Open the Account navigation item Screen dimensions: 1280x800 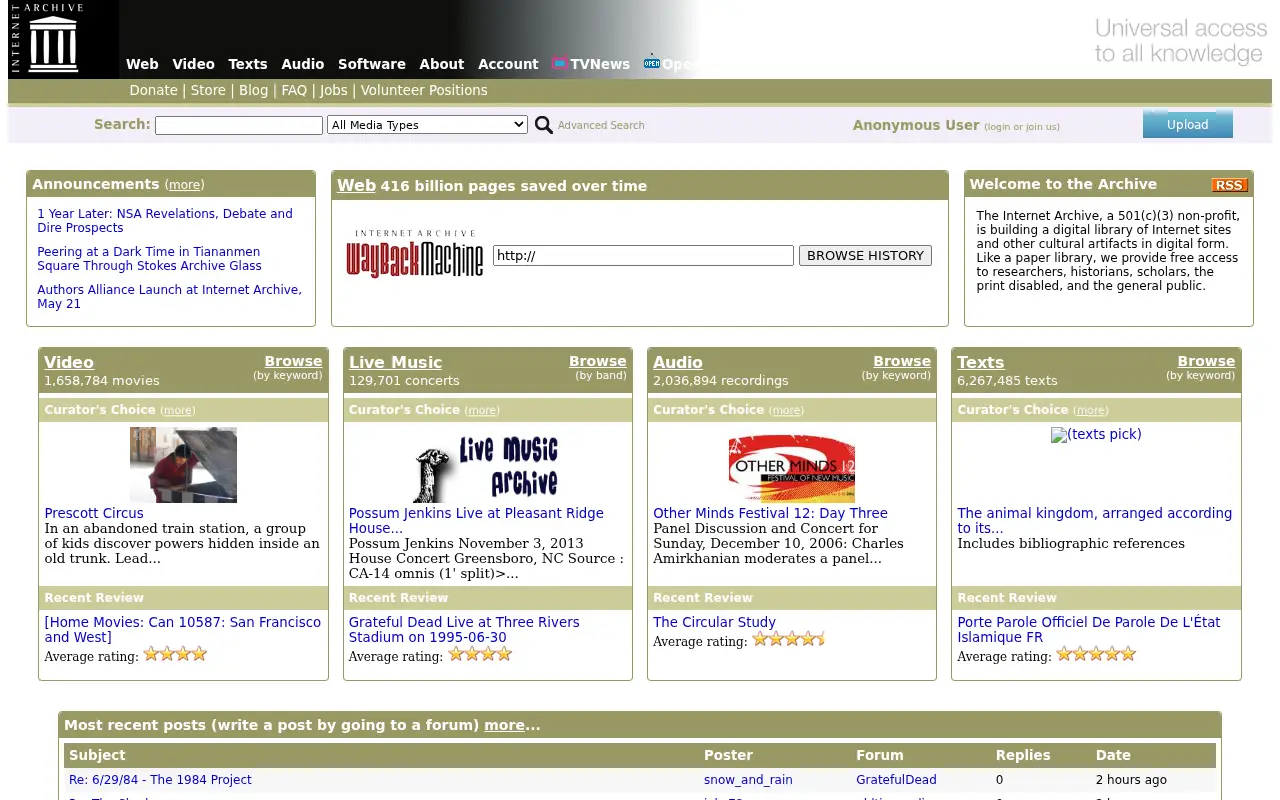click(508, 64)
